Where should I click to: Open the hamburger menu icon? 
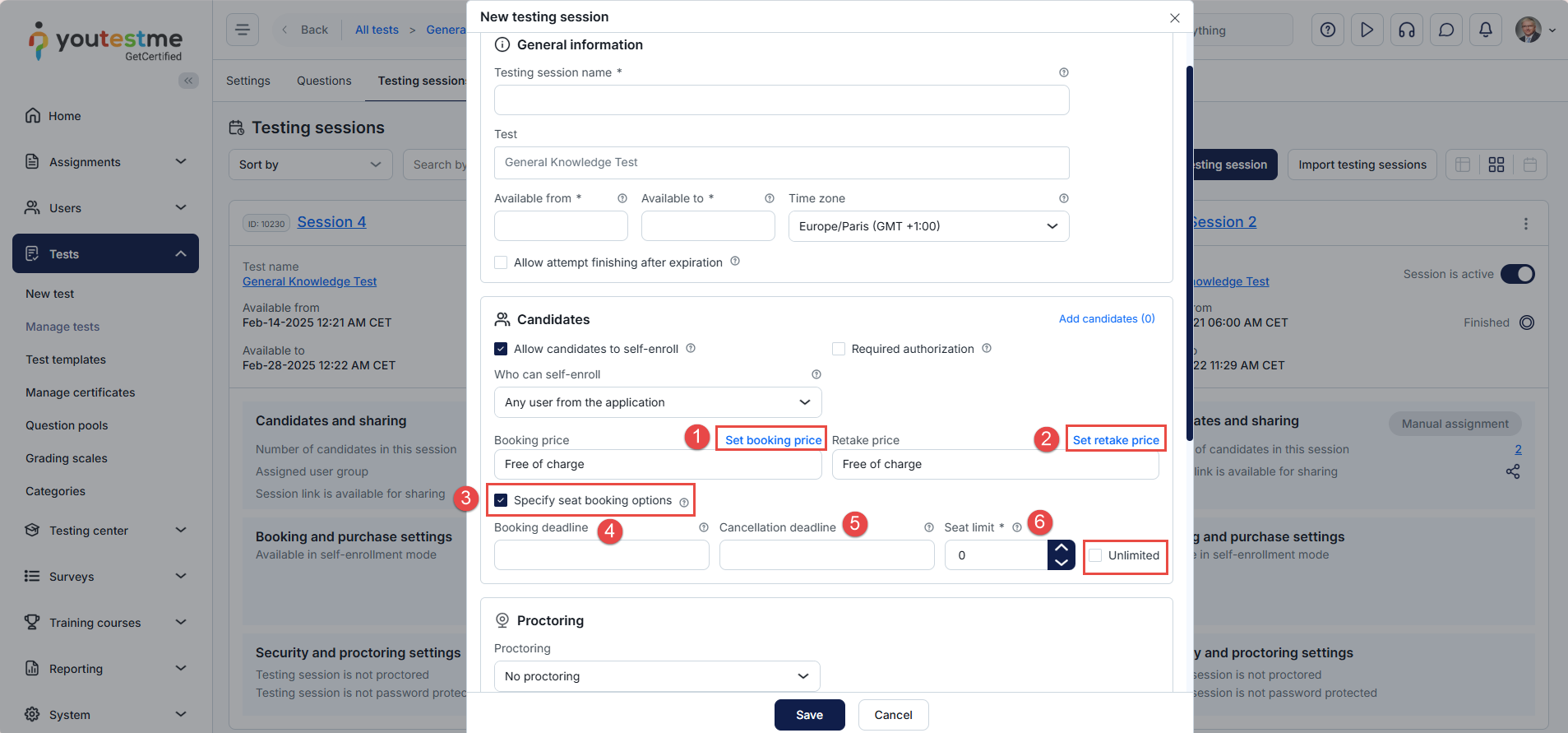pyautogui.click(x=243, y=30)
